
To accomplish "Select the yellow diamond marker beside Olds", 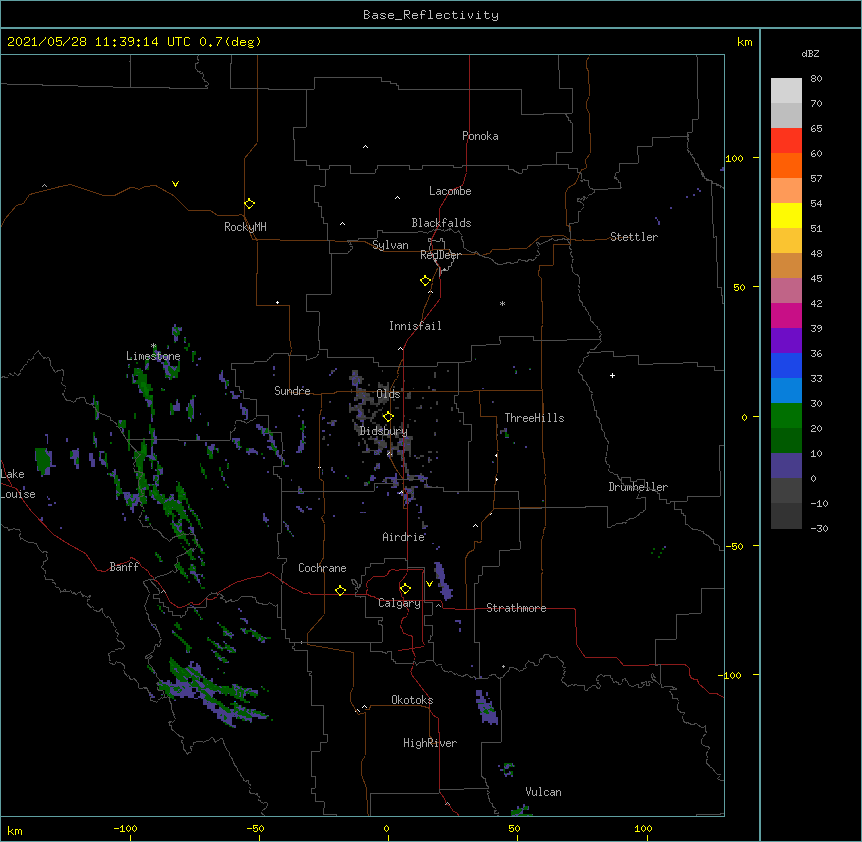I will [x=388, y=417].
